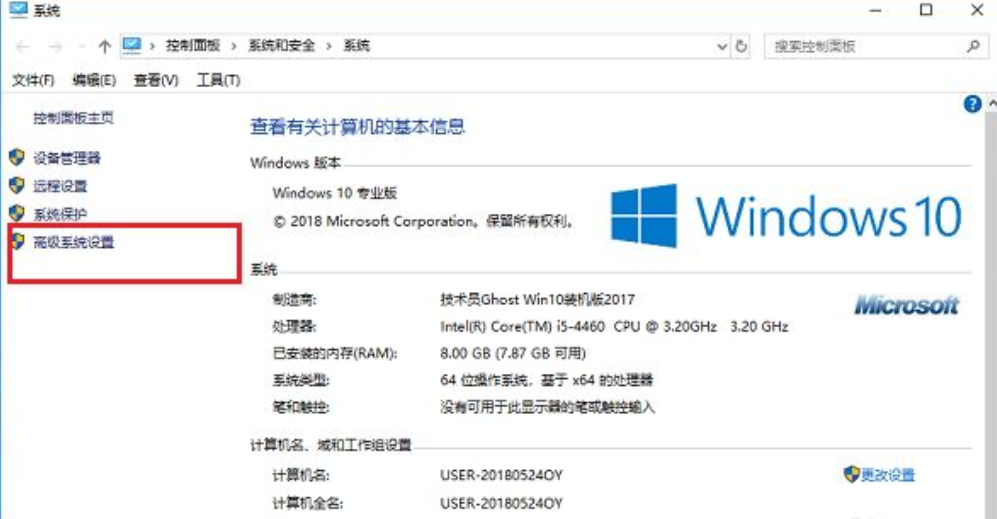Click the back navigation arrow

[x=23, y=46]
